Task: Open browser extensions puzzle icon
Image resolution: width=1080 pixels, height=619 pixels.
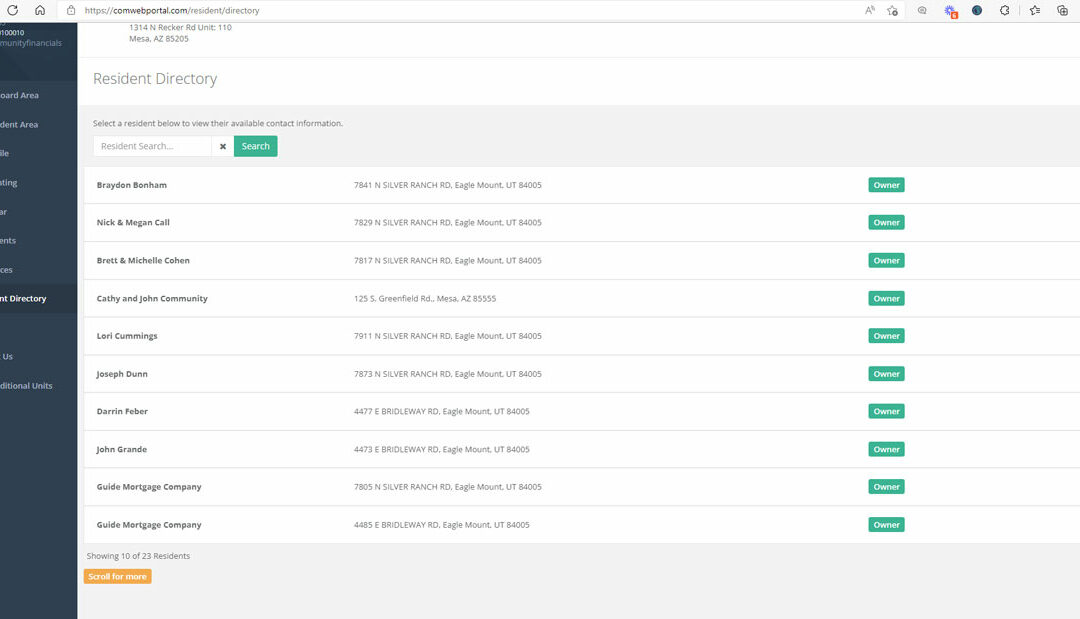Action: coord(1005,10)
